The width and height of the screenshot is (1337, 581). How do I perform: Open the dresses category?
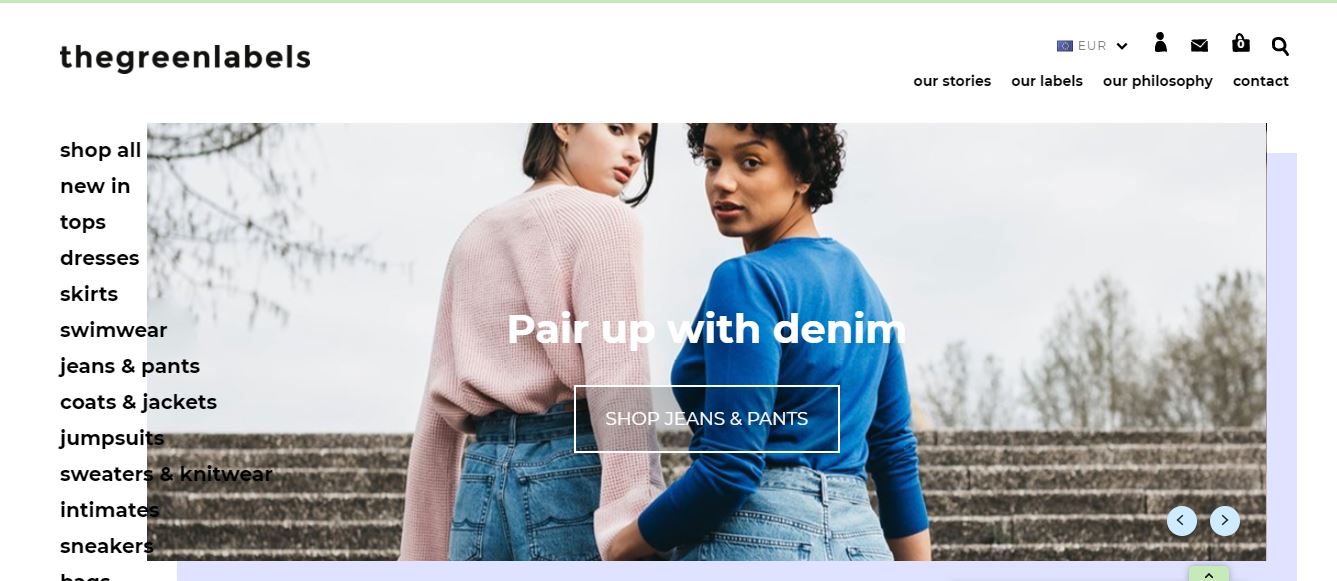click(x=99, y=258)
